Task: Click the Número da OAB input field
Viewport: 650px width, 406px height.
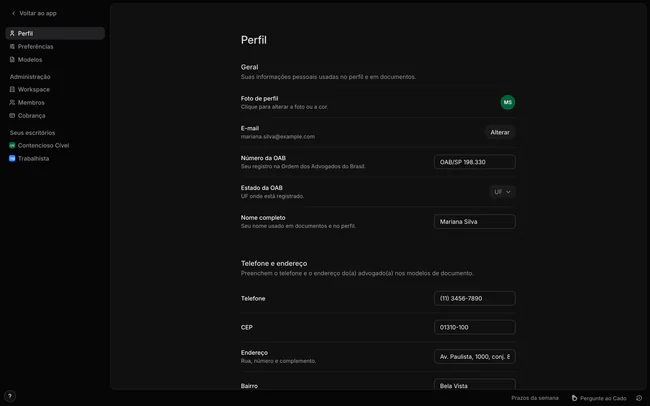Action: 475,162
